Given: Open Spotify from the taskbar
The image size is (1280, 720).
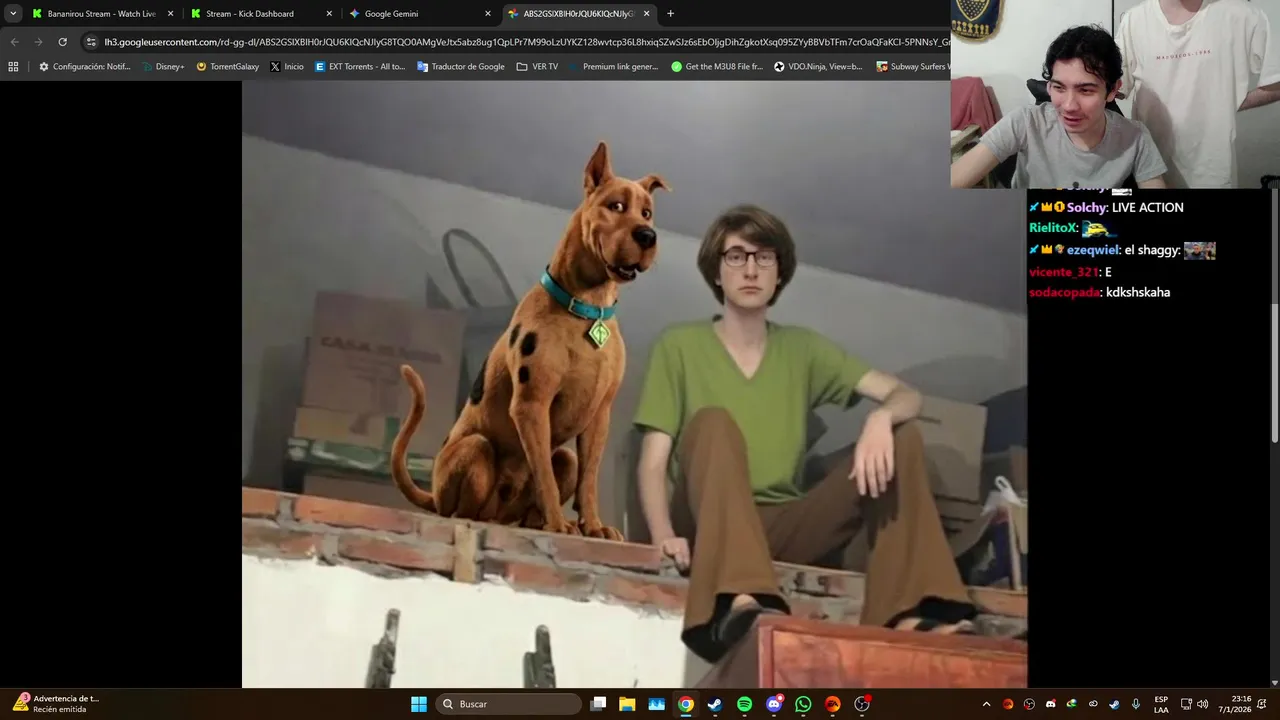Looking at the screenshot, I should pyautogui.click(x=744, y=704).
